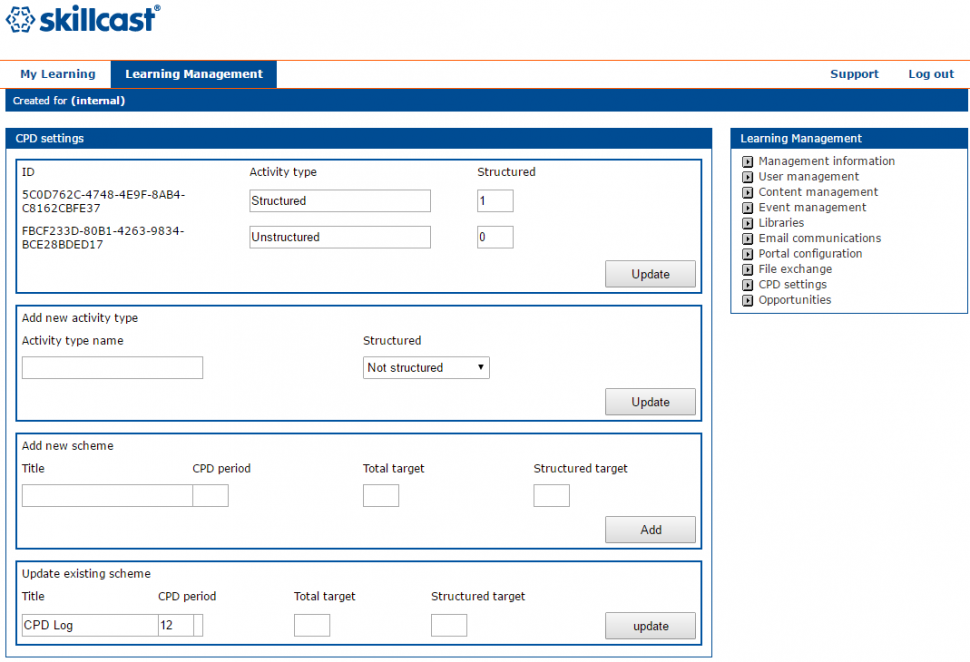Click arrow icon beside Libraries
The width and height of the screenshot is (970, 662).
pos(747,223)
